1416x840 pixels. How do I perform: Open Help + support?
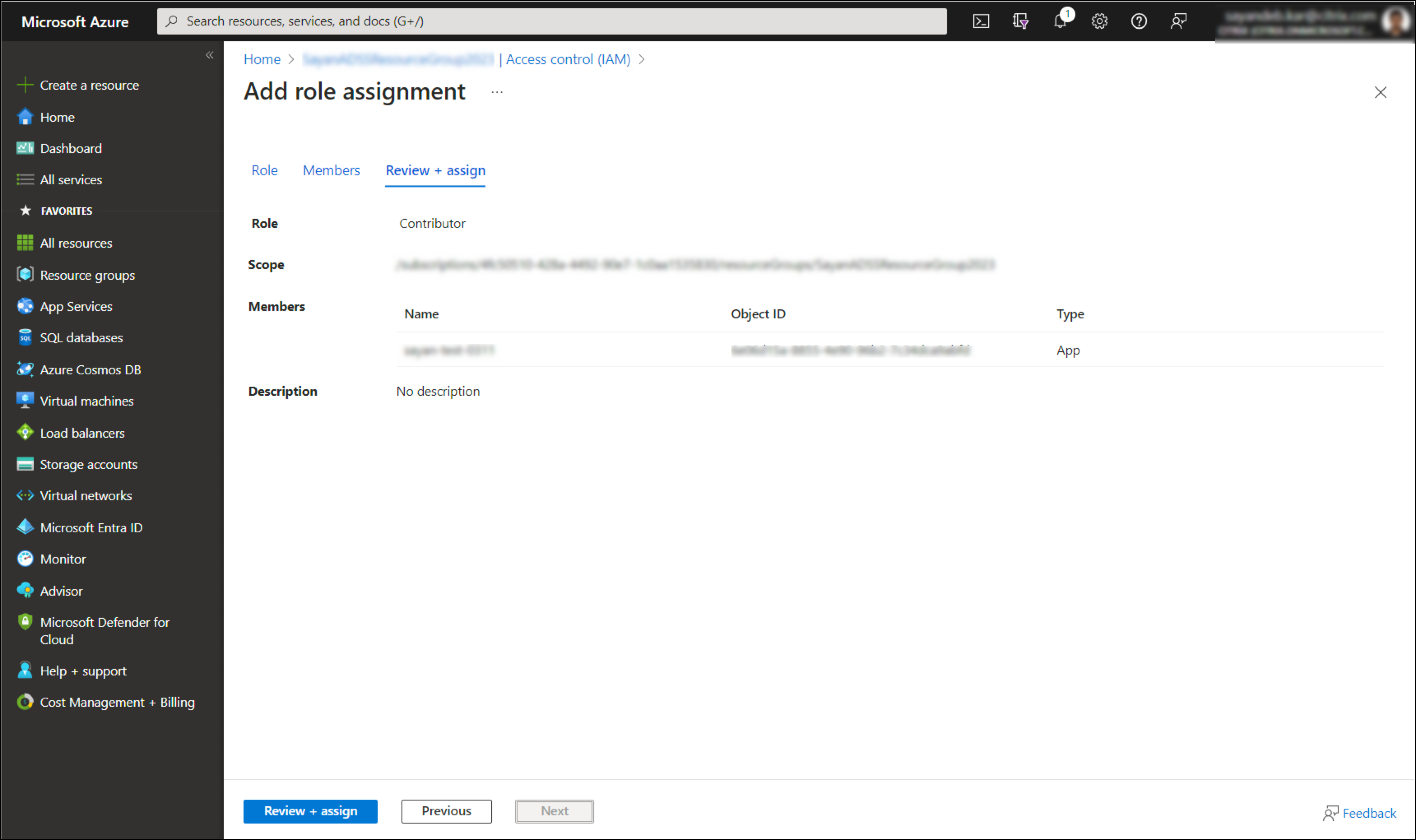click(71, 671)
